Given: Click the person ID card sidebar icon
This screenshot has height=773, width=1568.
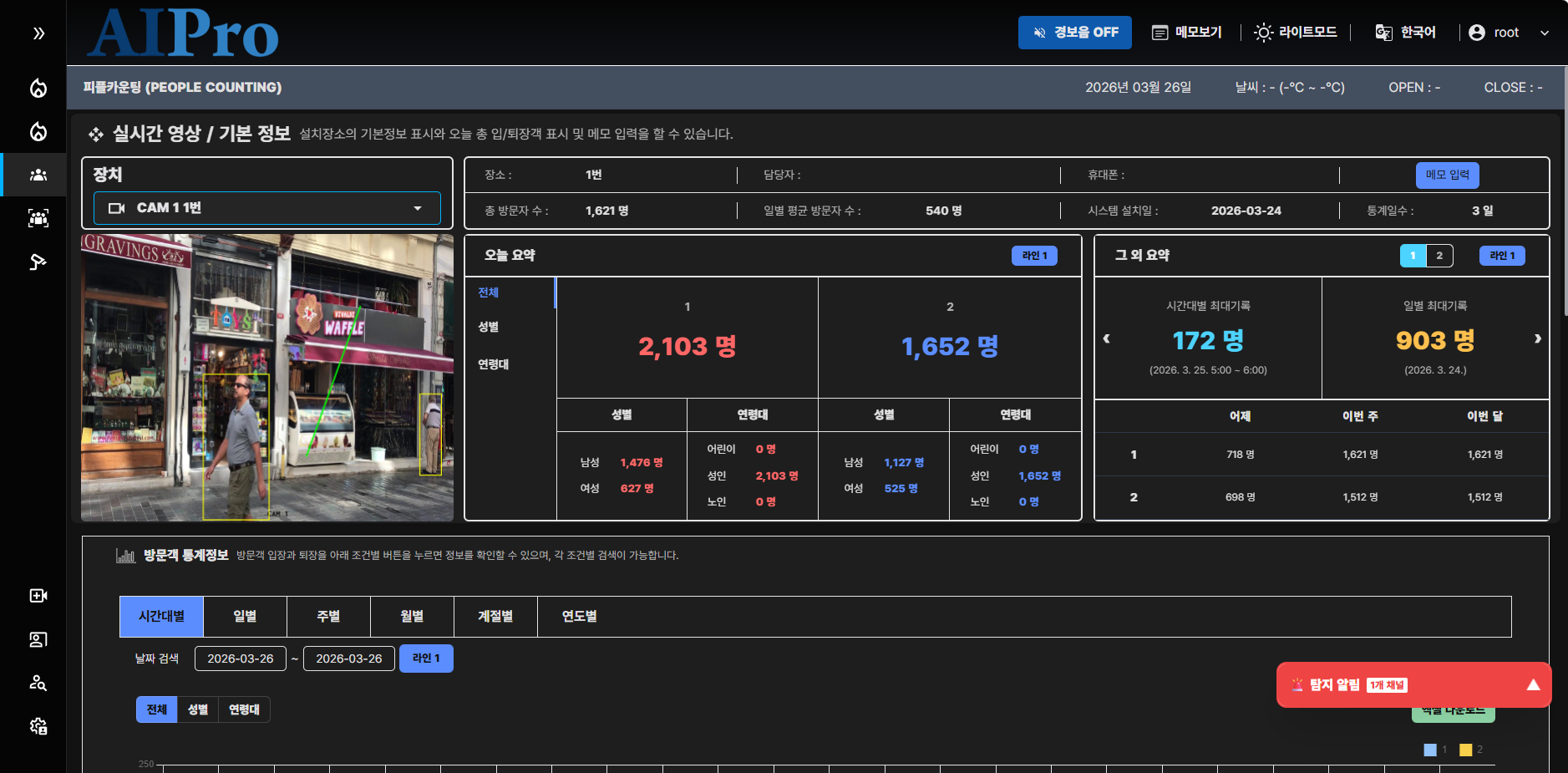Looking at the screenshot, I should [x=37, y=639].
